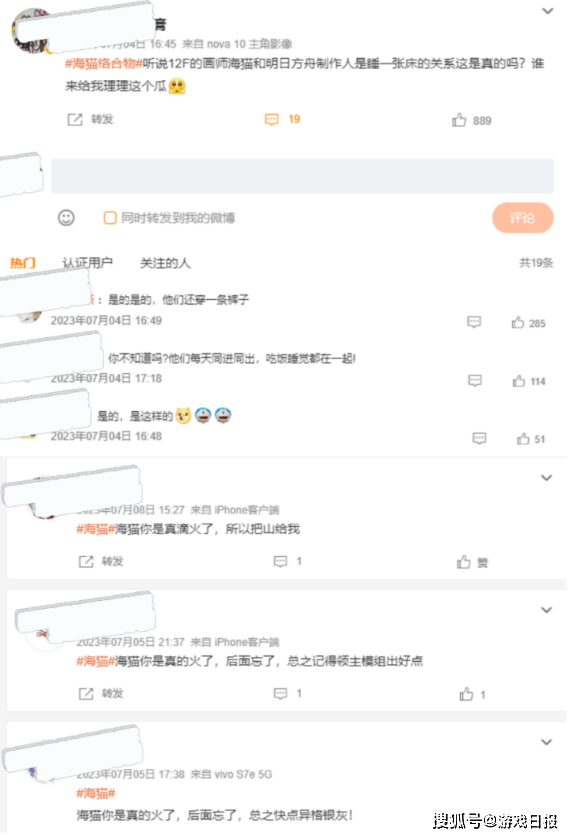This screenshot has height=838, width=572.
Task: Check 同时转发到我的微博 checkbox
Action: pyautogui.click(x=110, y=218)
